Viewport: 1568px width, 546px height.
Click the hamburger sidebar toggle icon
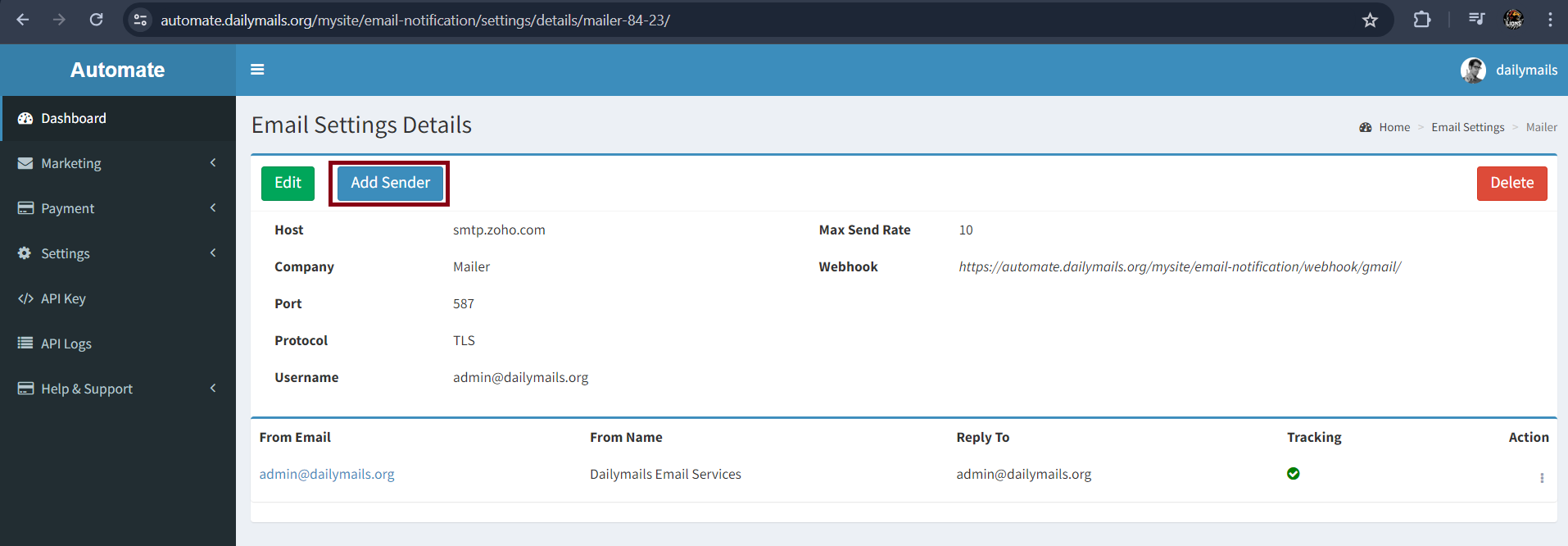tap(257, 70)
